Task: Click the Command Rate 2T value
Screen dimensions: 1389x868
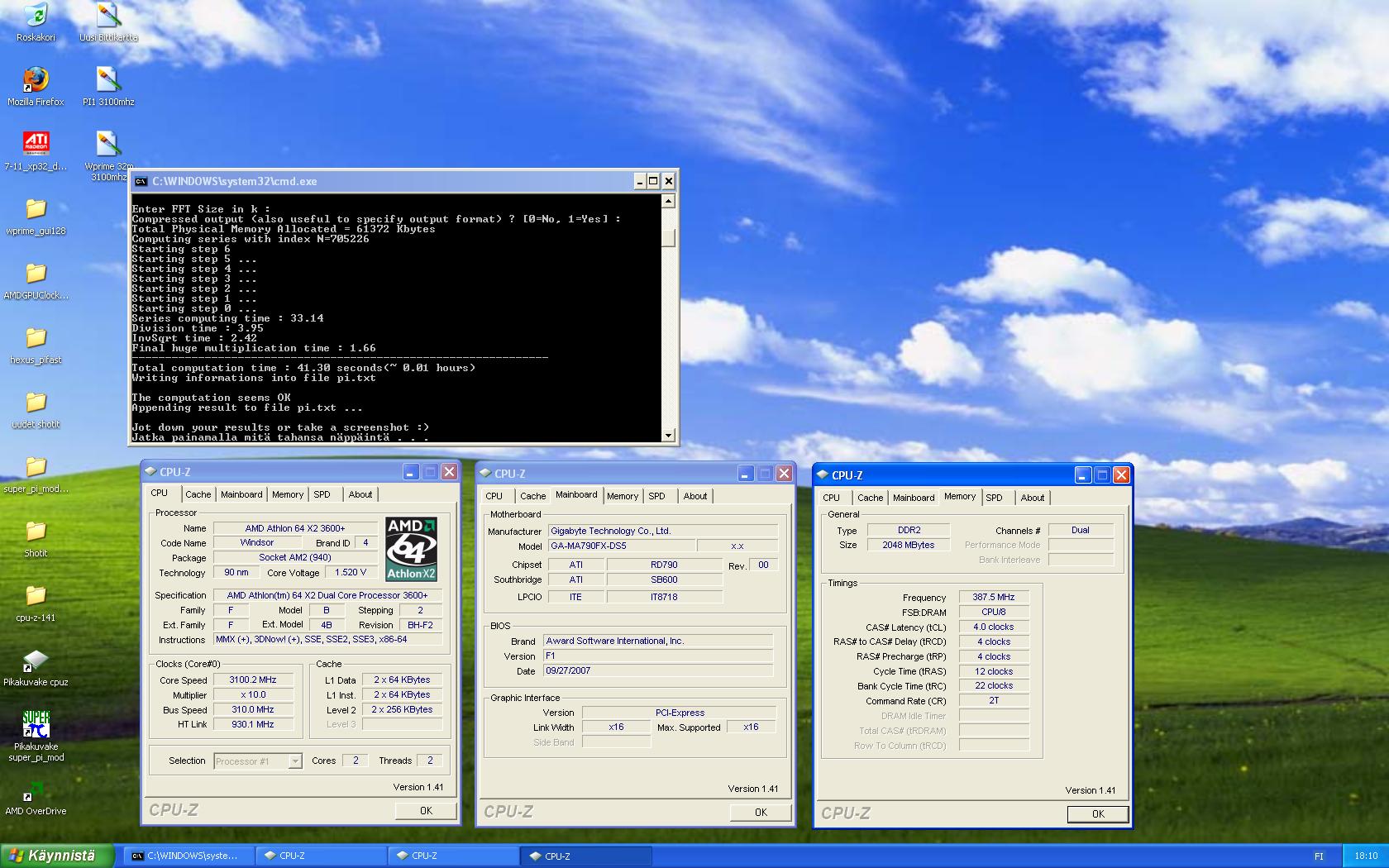Action: [x=994, y=700]
